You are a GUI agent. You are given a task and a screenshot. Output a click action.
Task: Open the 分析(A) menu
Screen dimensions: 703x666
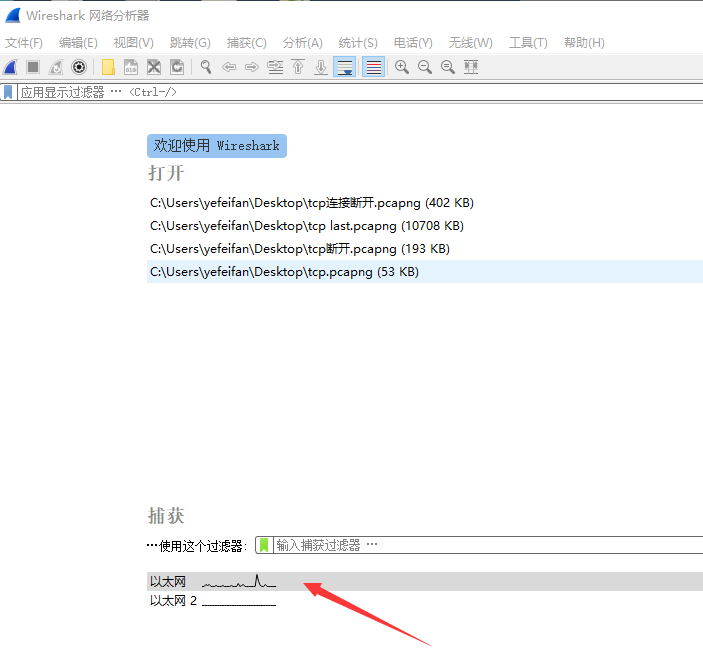[x=303, y=43]
